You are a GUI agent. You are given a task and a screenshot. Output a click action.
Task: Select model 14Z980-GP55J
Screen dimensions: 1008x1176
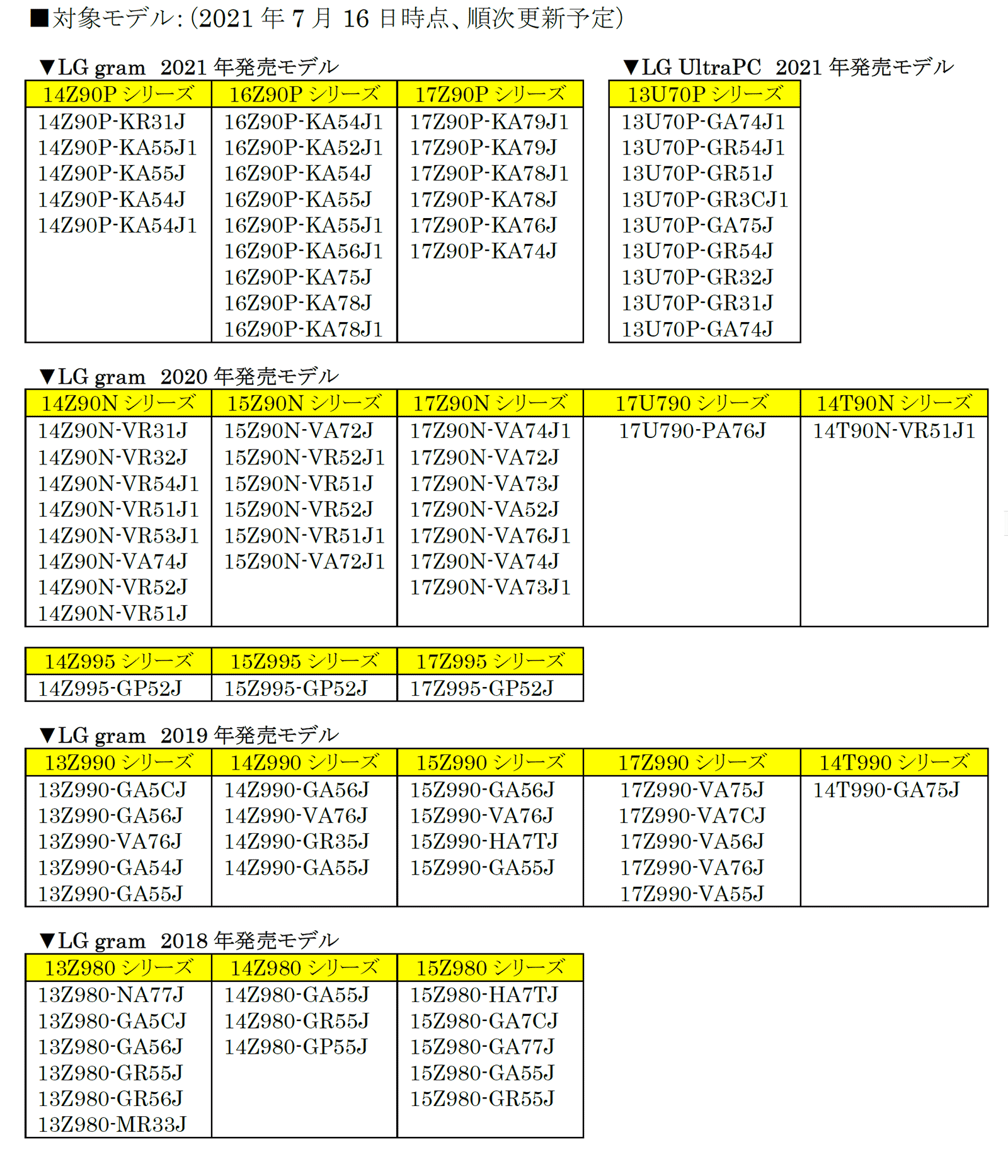coord(295,1047)
